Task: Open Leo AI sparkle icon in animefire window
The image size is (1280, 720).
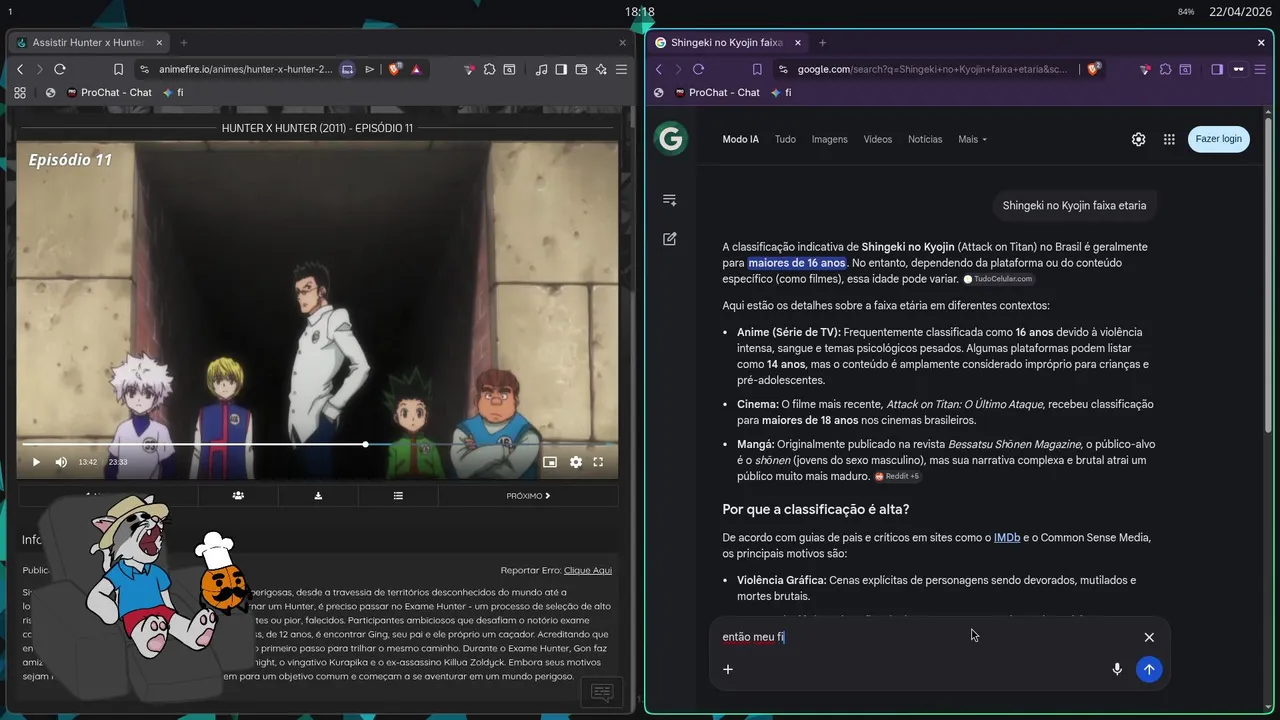Action: click(601, 69)
